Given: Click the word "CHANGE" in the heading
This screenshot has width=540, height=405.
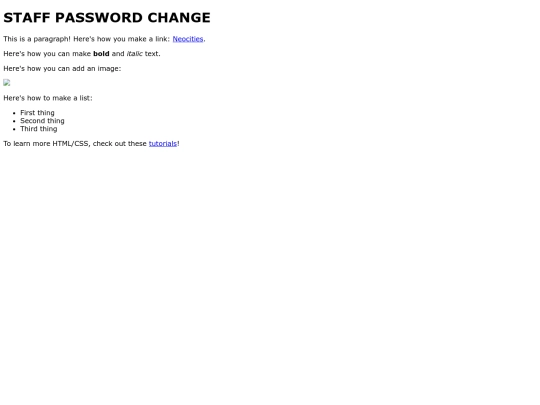Looking at the screenshot, I should click(x=179, y=18).
